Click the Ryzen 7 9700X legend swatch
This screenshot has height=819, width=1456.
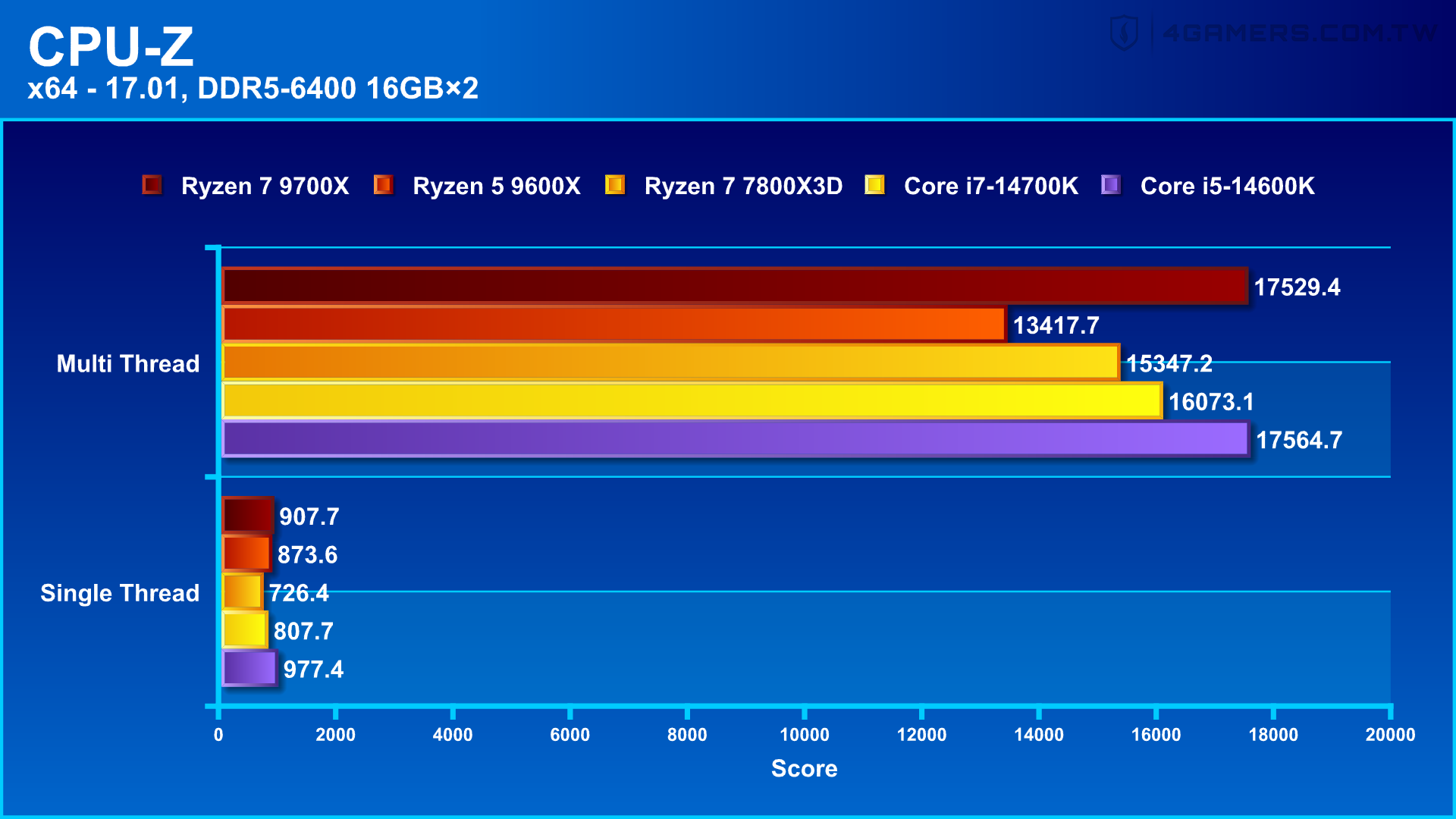click(152, 185)
